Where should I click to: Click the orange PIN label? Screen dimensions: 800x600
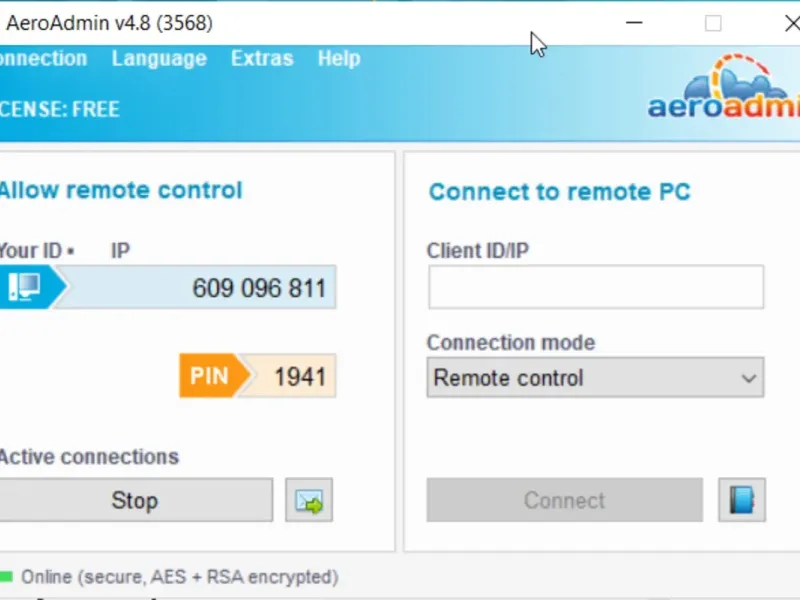(210, 376)
